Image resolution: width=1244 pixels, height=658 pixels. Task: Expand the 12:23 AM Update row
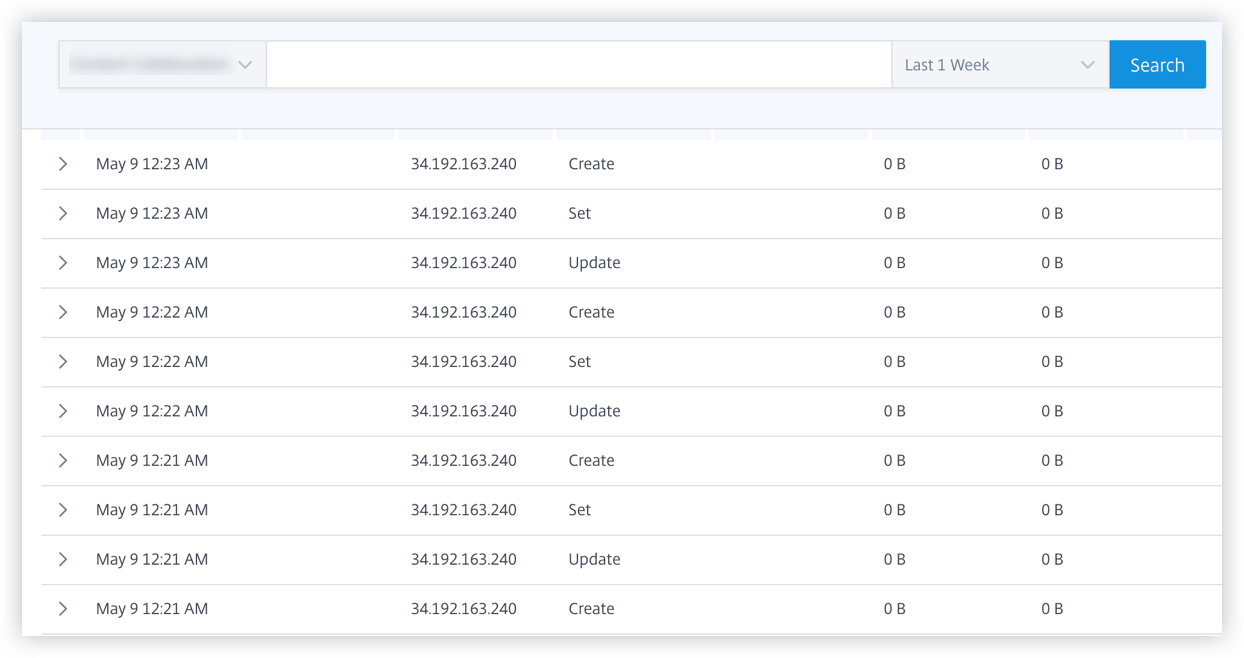tap(63, 263)
